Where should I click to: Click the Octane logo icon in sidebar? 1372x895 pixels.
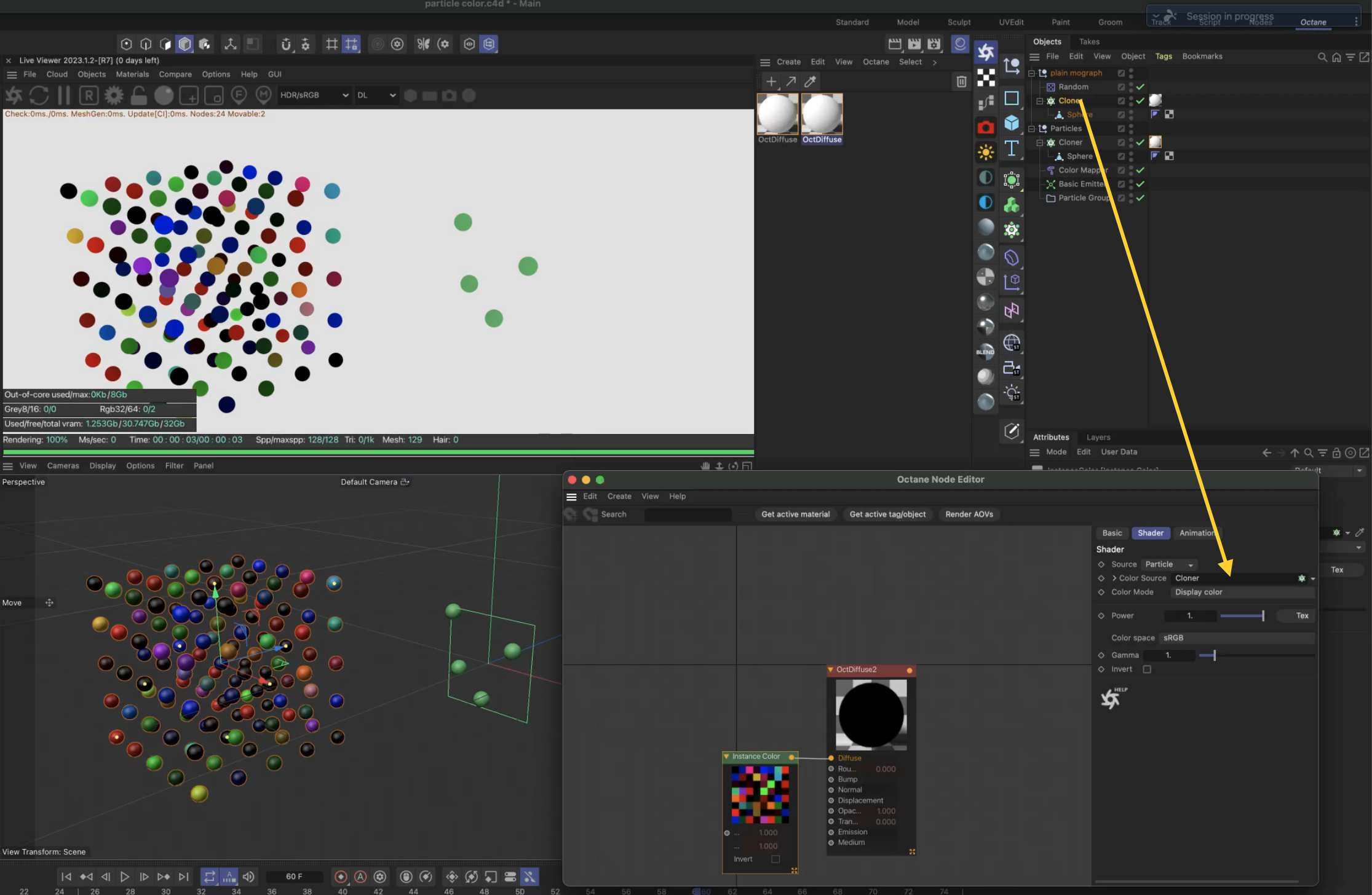[986, 52]
